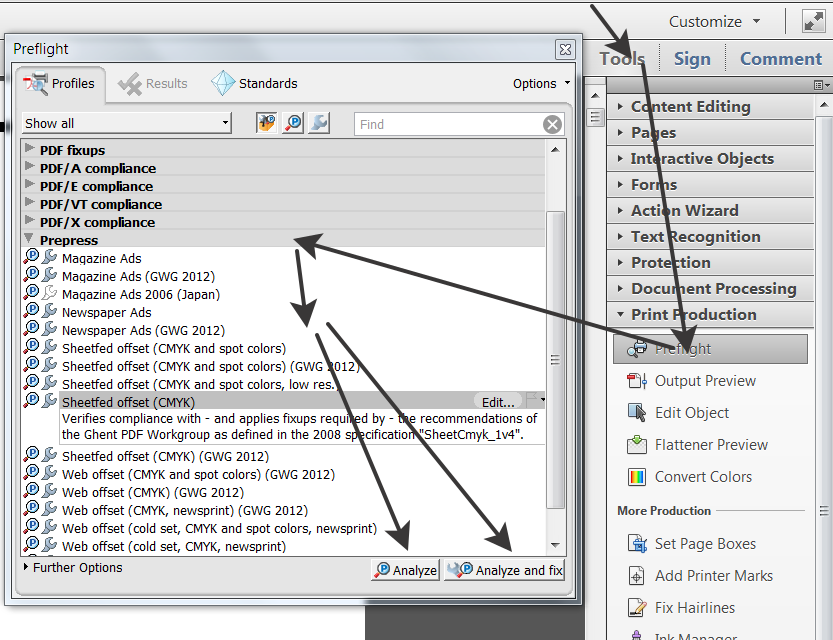Click profile list scrollbar up arrow
The image size is (833, 640).
(x=555, y=150)
